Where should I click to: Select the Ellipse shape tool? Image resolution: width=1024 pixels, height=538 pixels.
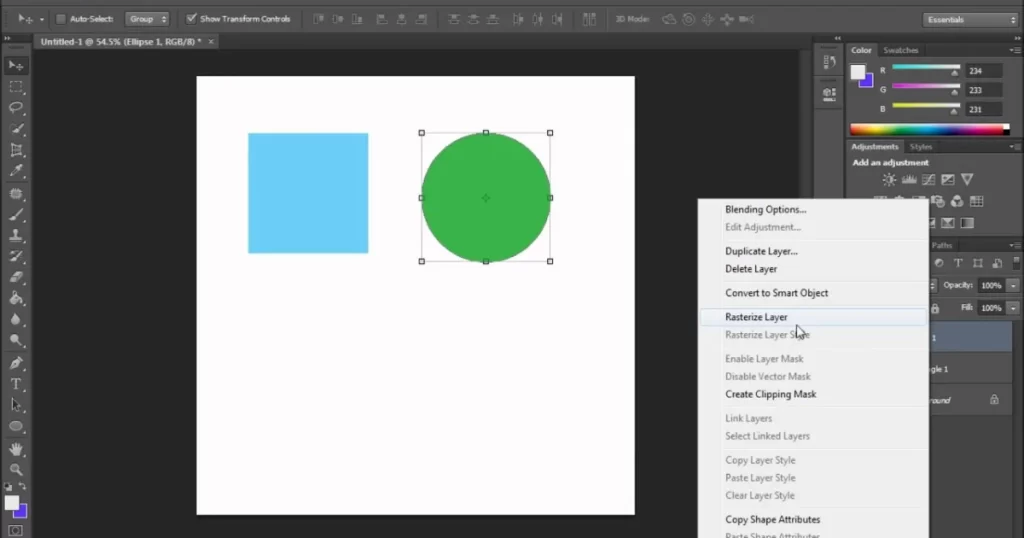[16, 426]
